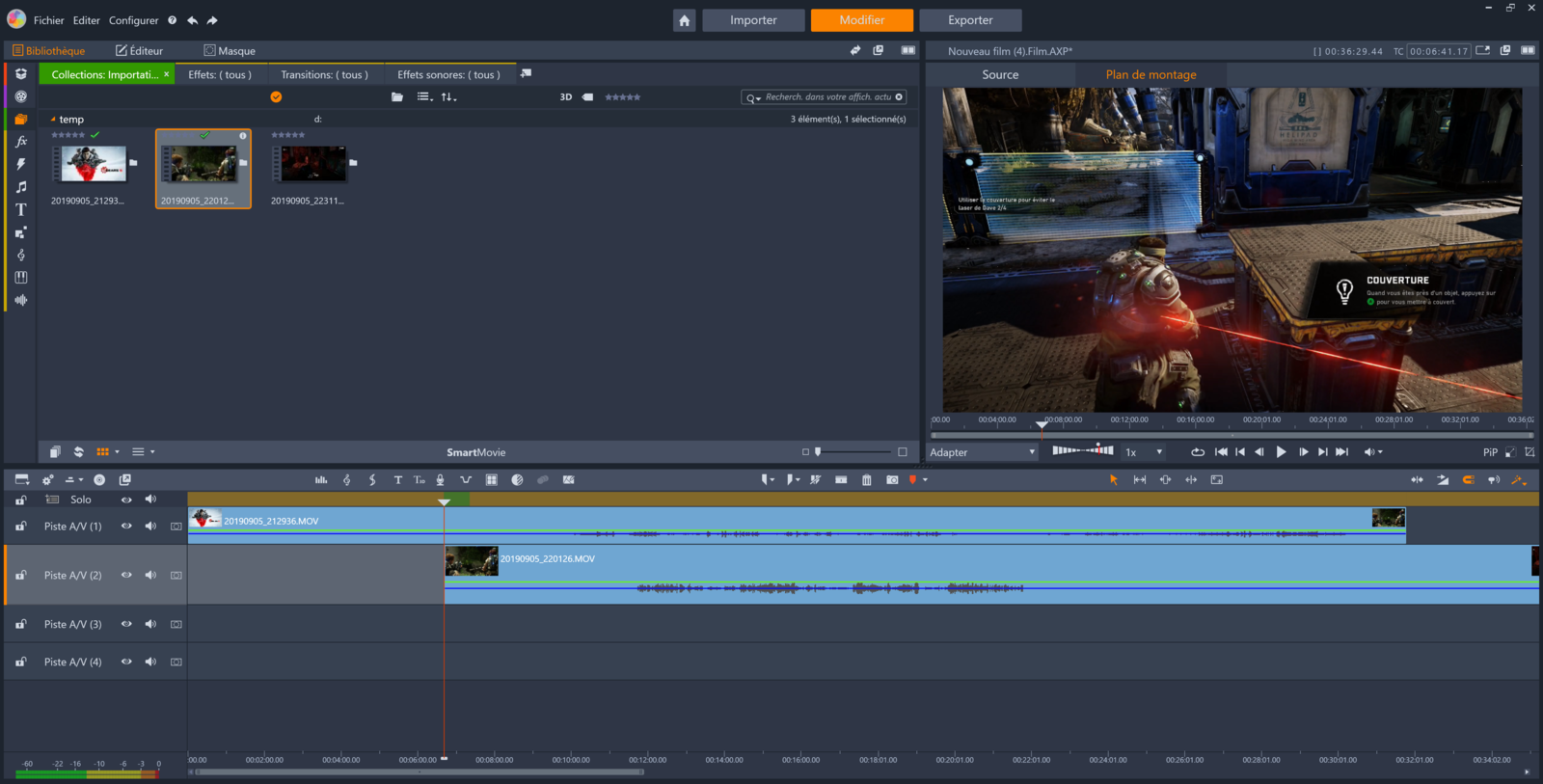Click the Redo arrow
Screen dimensions: 1543x784
coord(212,20)
